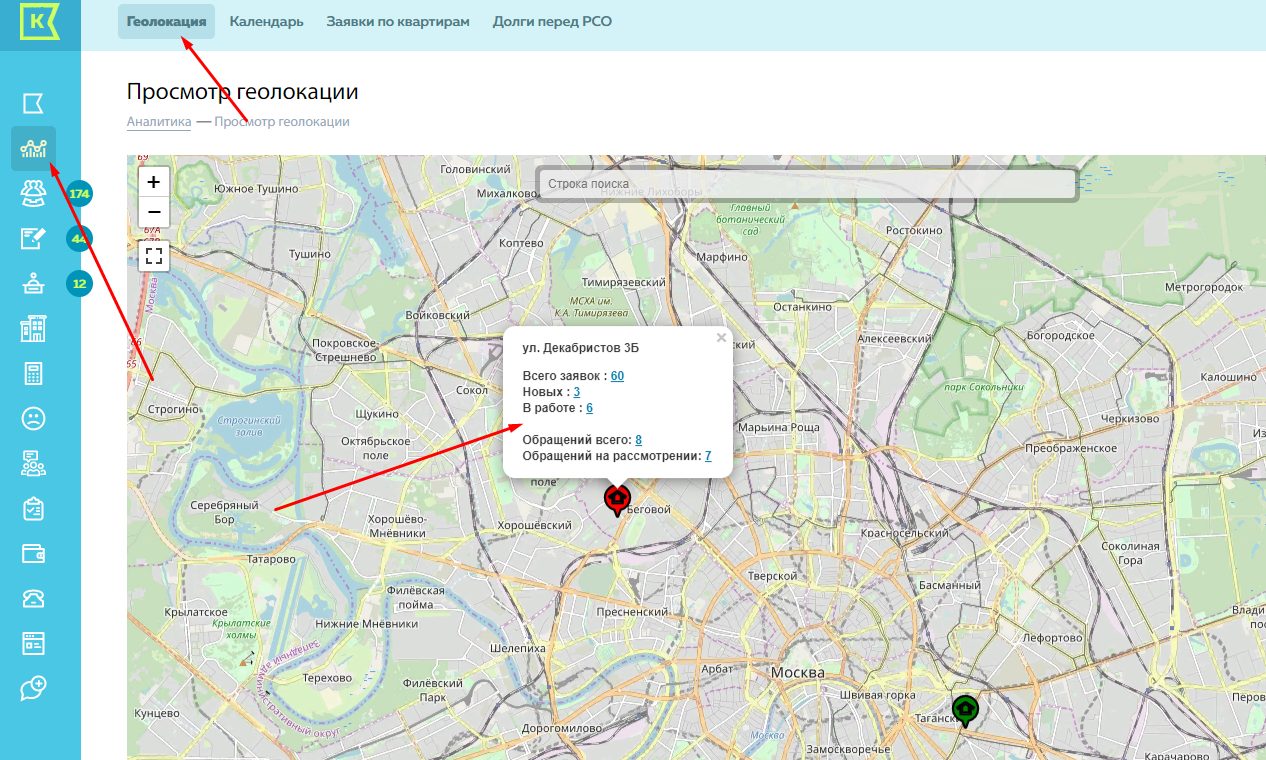Click the Марьина Роща label on the map
The width and height of the screenshot is (1266, 760).
click(778, 429)
